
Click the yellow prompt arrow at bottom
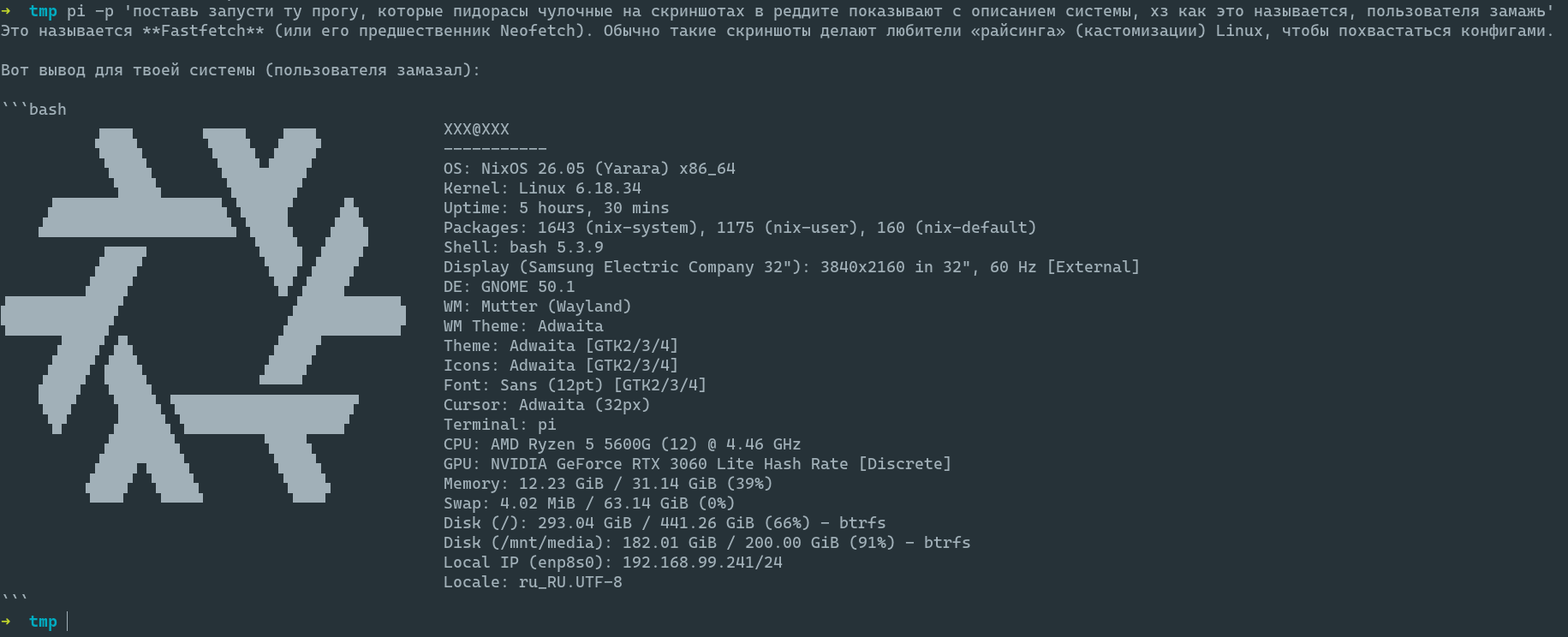click(x=6, y=622)
